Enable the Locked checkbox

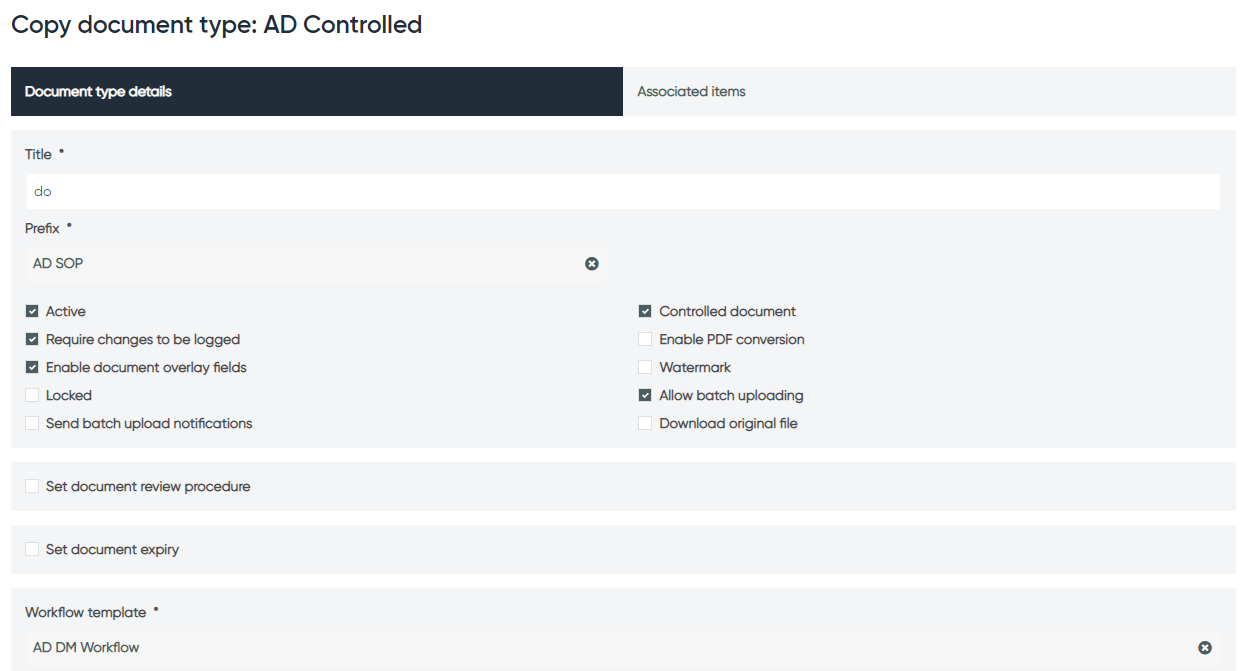(x=32, y=395)
